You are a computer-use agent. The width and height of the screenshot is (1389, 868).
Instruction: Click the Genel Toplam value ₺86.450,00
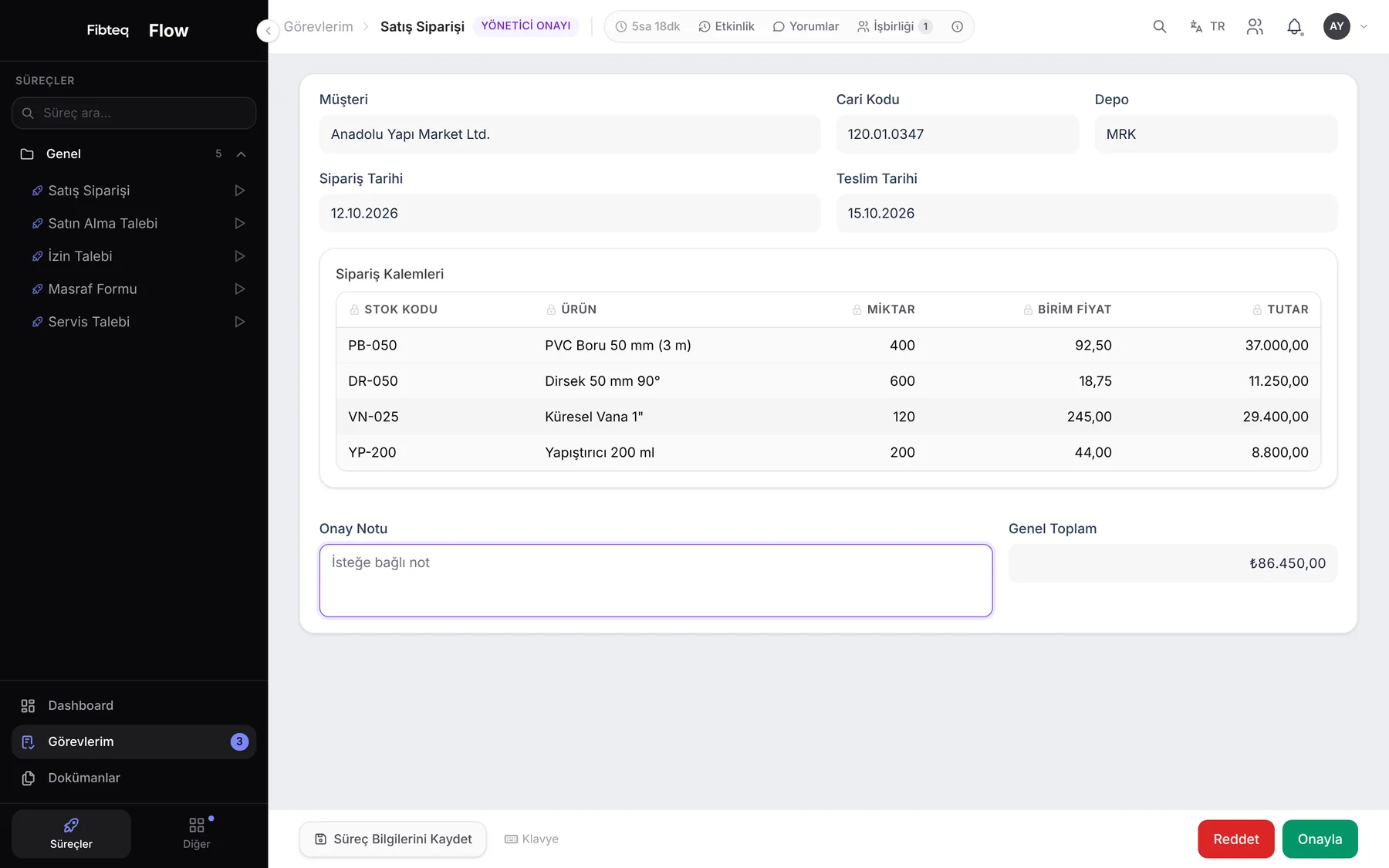pos(1173,563)
